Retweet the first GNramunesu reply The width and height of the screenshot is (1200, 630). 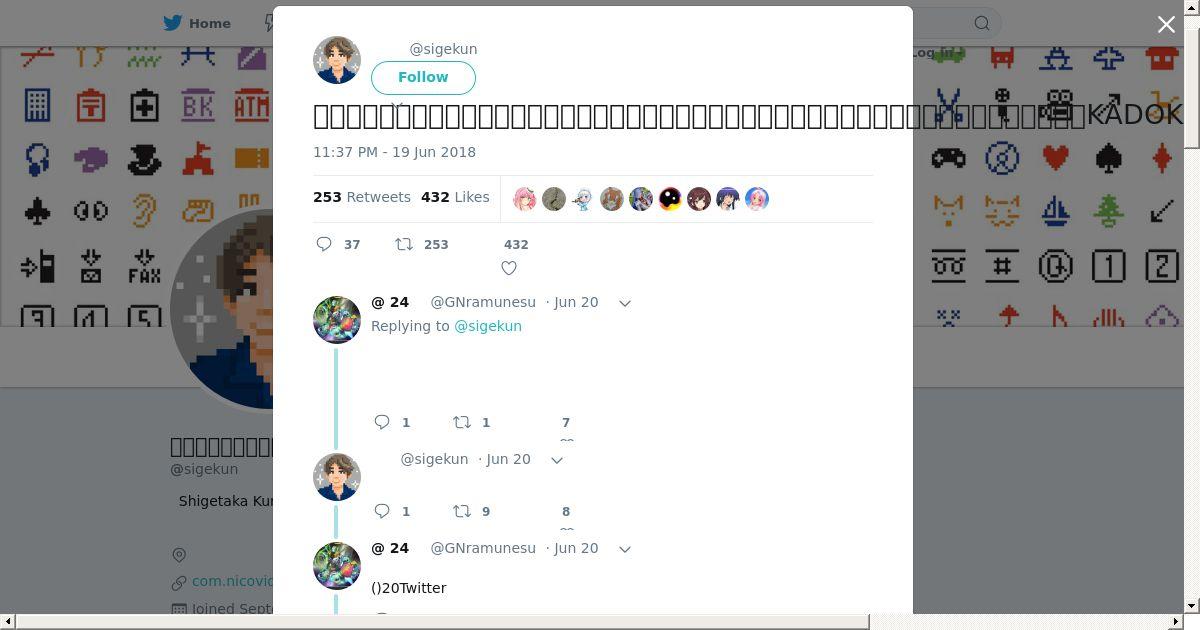coord(462,422)
